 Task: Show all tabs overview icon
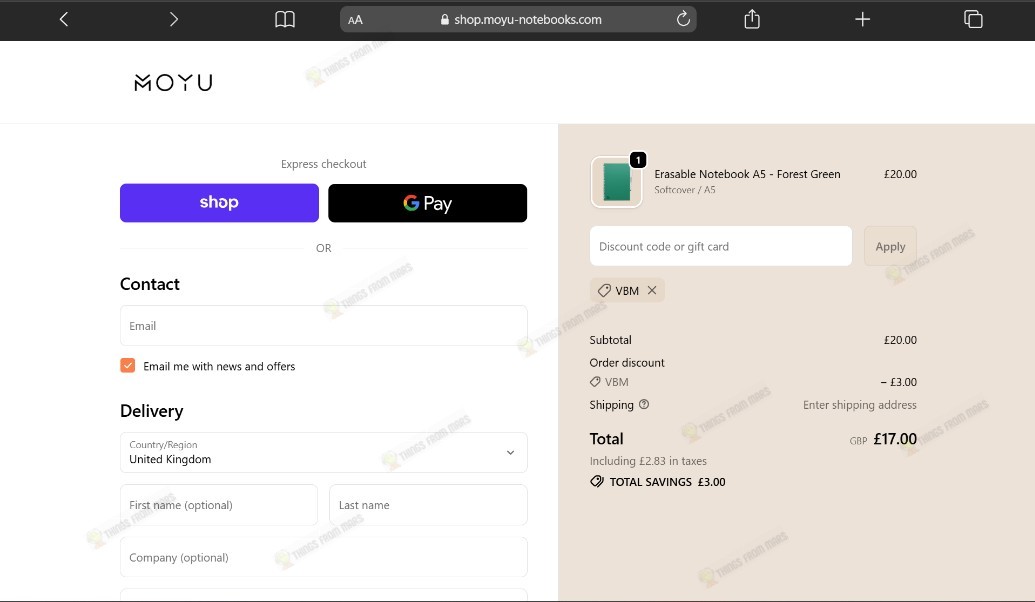(973, 19)
